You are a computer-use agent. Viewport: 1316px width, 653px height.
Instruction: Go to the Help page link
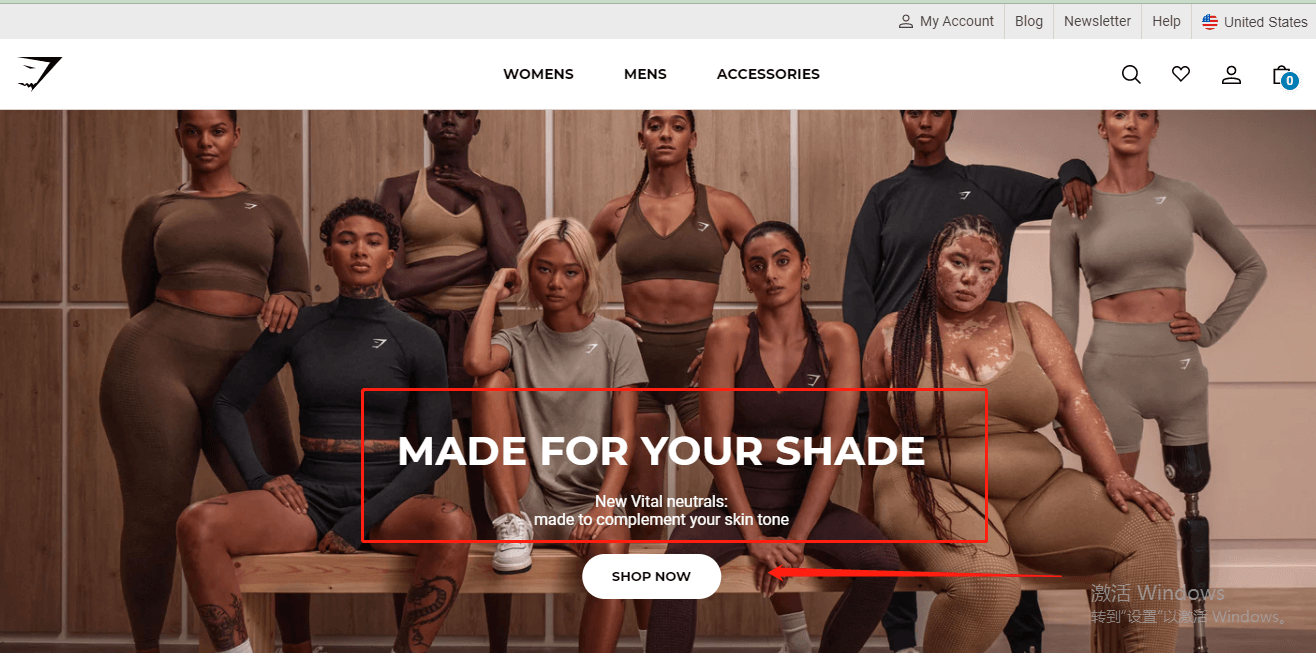click(x=1166, y=21)
